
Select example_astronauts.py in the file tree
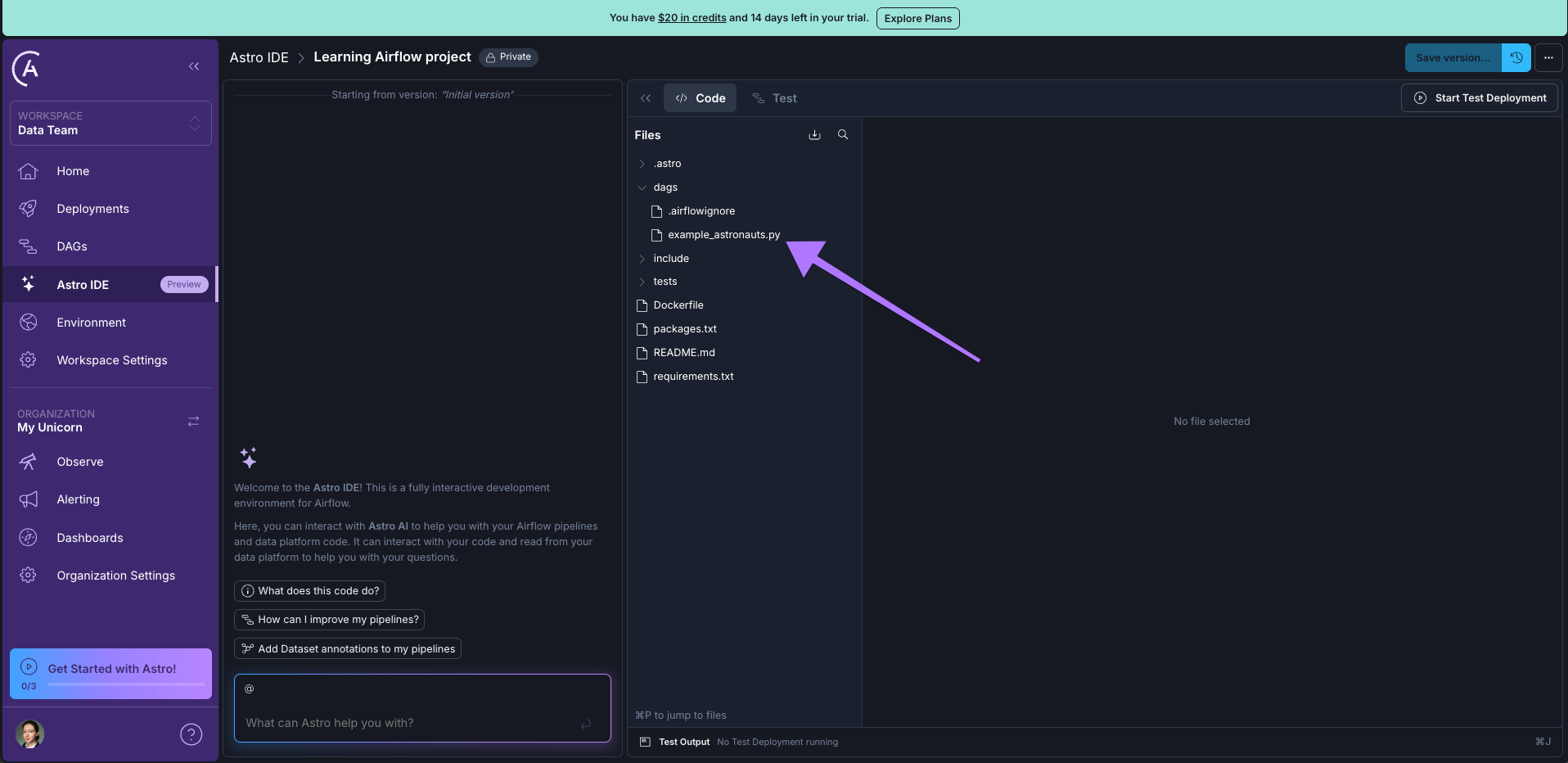tap(723, 234)
